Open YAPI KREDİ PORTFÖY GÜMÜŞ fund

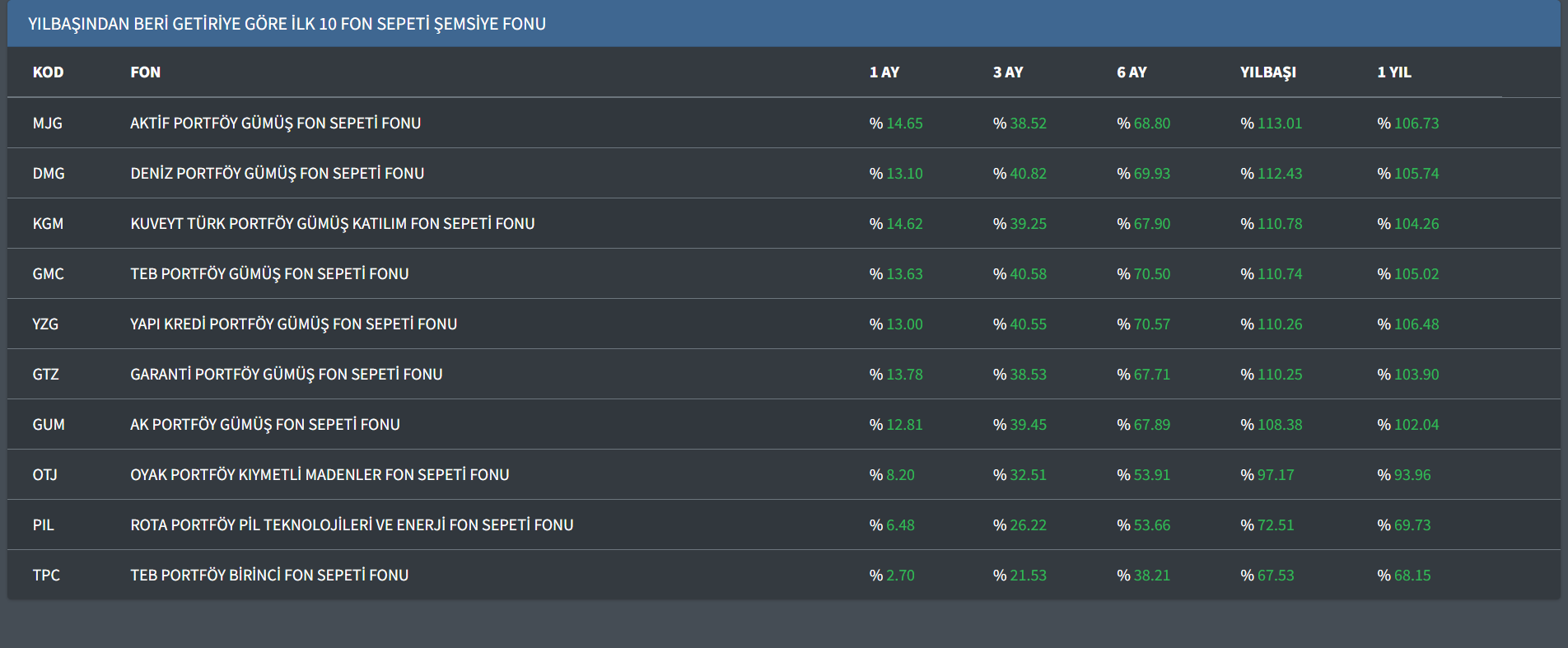293,324
